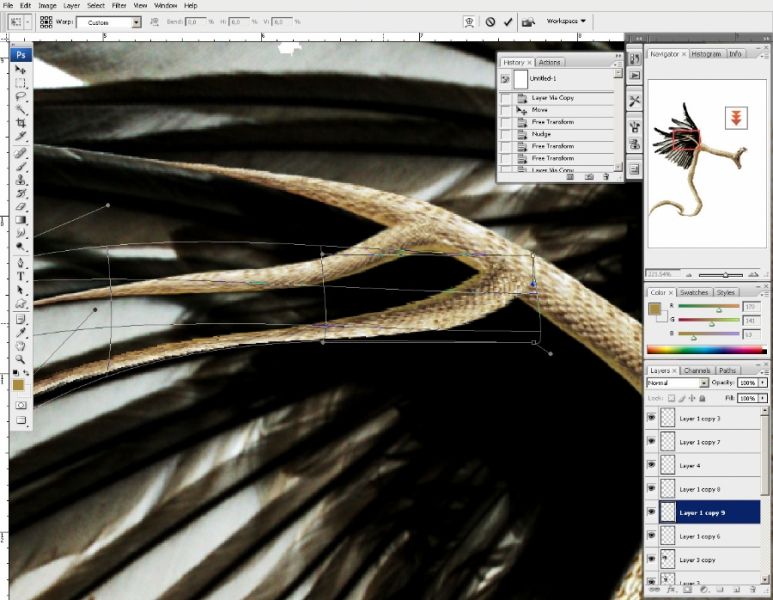Viewport: 773px width, 600px height.
Task: Click the foreground color swatch in toolbox
Action: (18, 385)
